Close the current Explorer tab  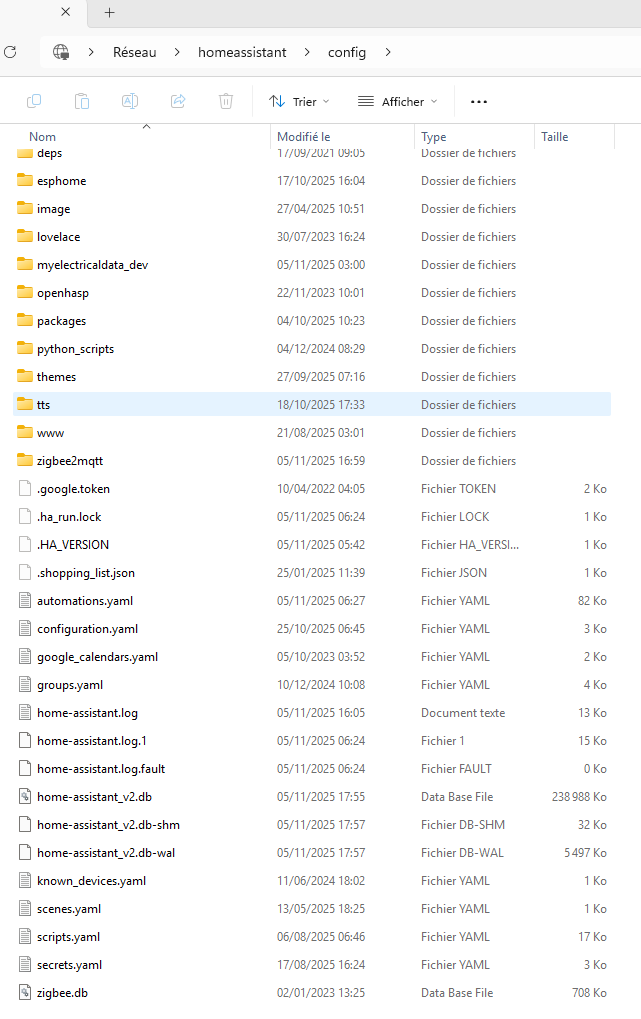click(x=65, y=12)
